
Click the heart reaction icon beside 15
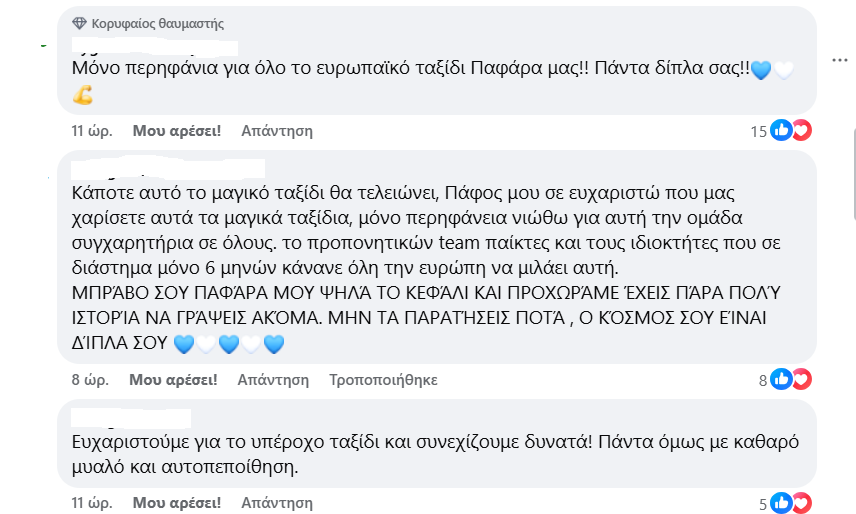click(x=802, y=130)
